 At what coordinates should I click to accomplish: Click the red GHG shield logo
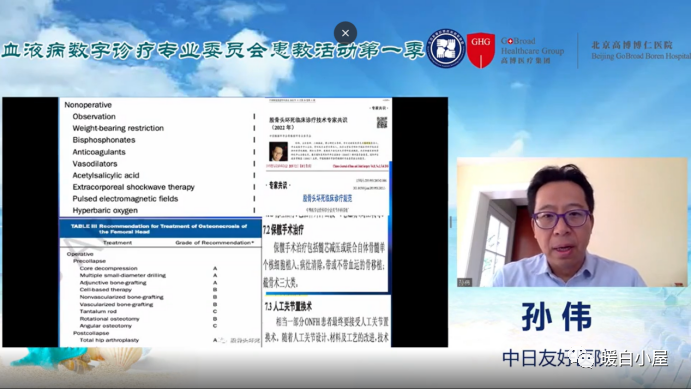click(x=480, y=50)
